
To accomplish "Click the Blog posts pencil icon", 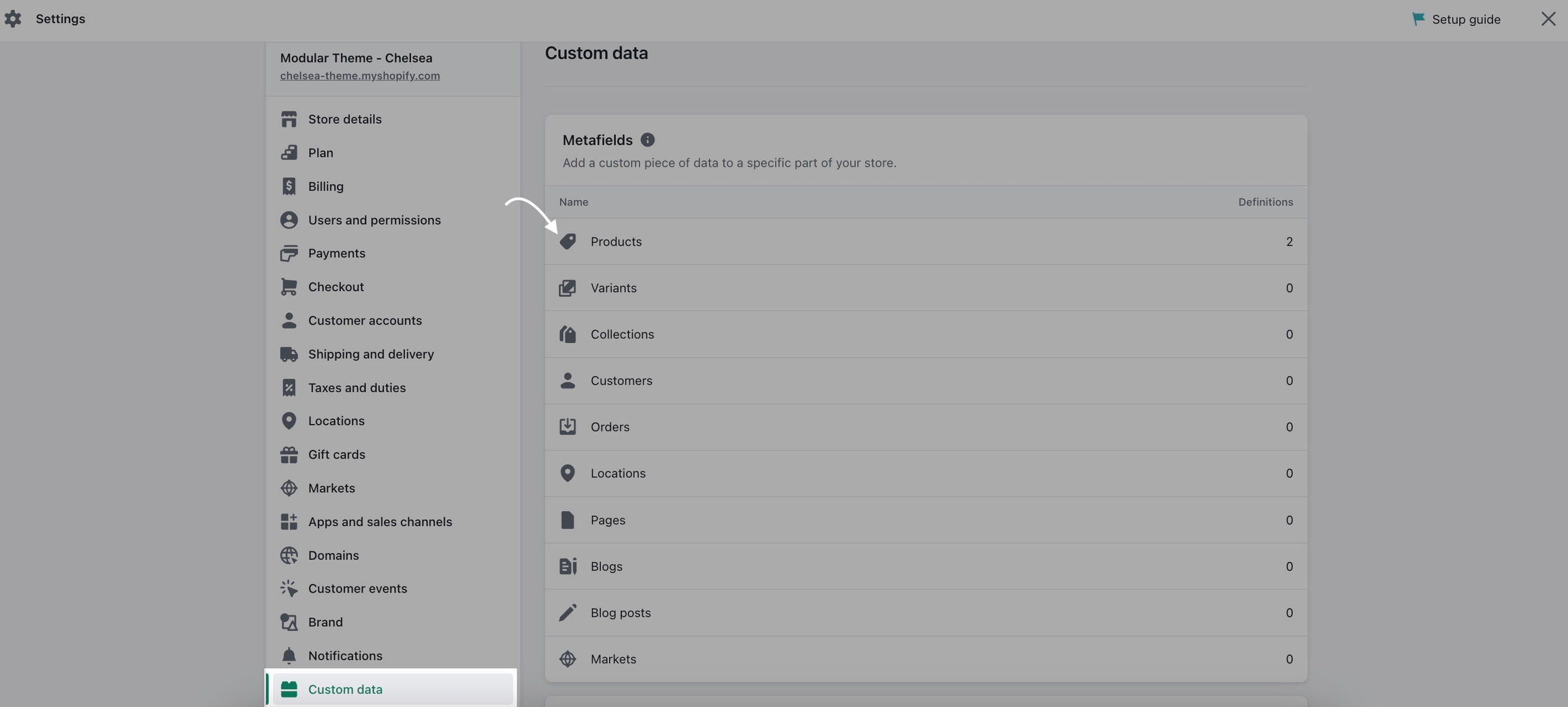I will pos(568,612).
